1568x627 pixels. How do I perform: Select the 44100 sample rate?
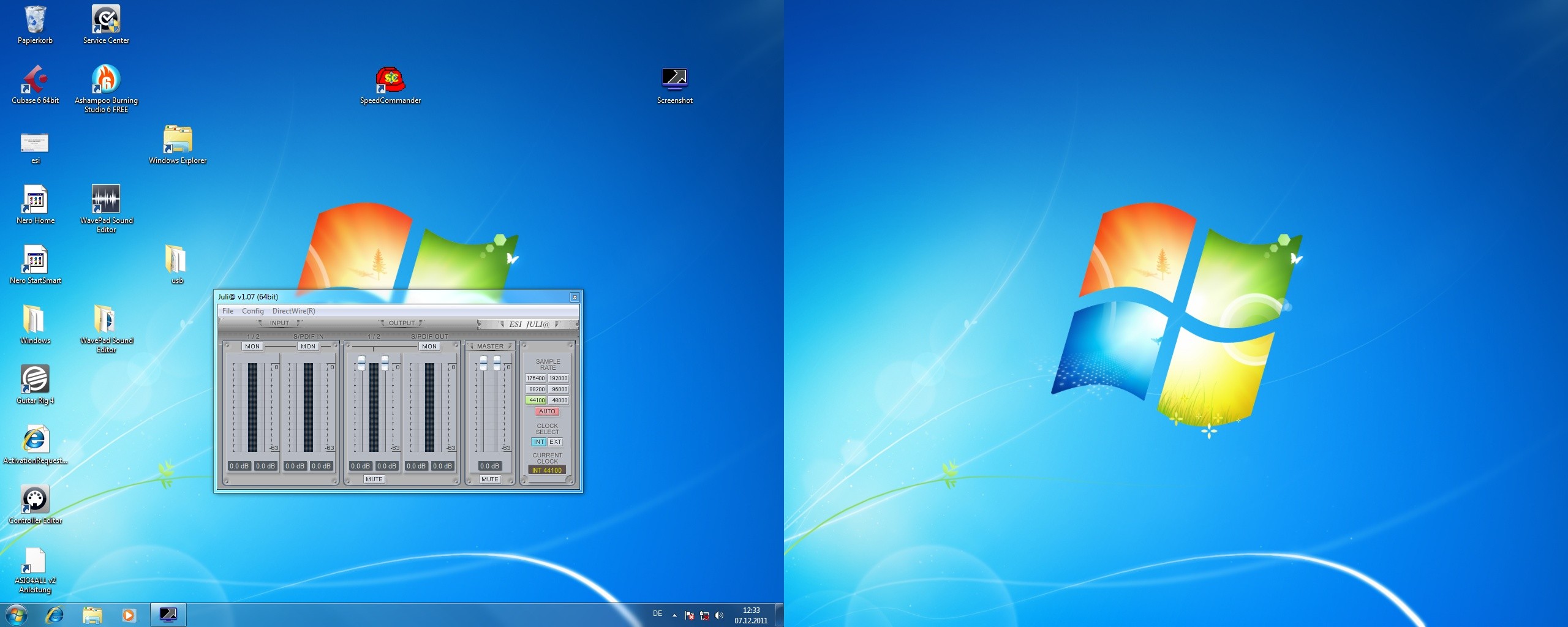537,400
